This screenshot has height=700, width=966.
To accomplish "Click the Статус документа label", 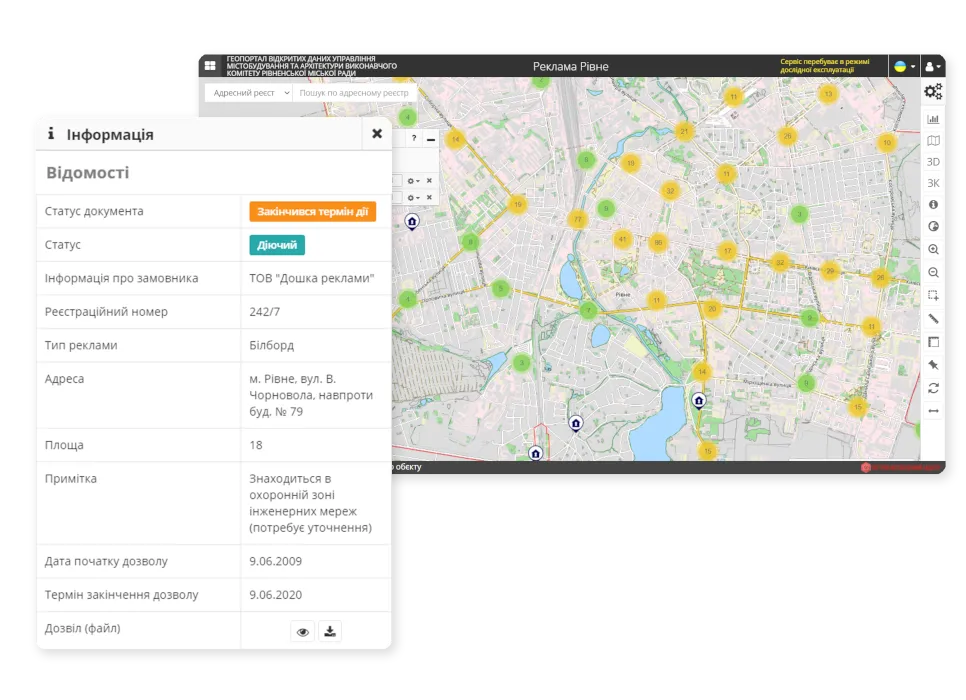I will [x=94, y=211].
